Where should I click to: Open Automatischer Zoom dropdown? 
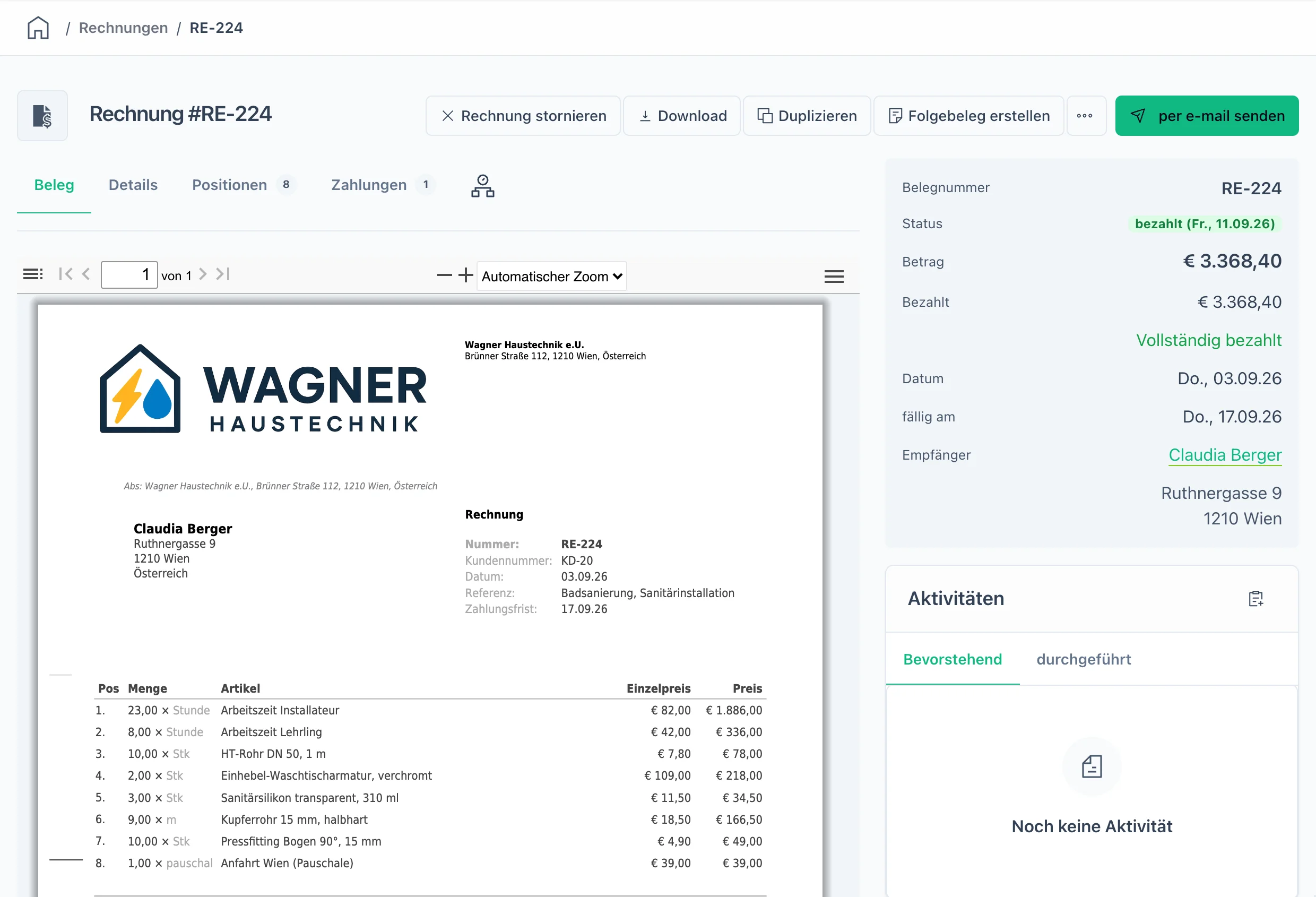[551, 276]
